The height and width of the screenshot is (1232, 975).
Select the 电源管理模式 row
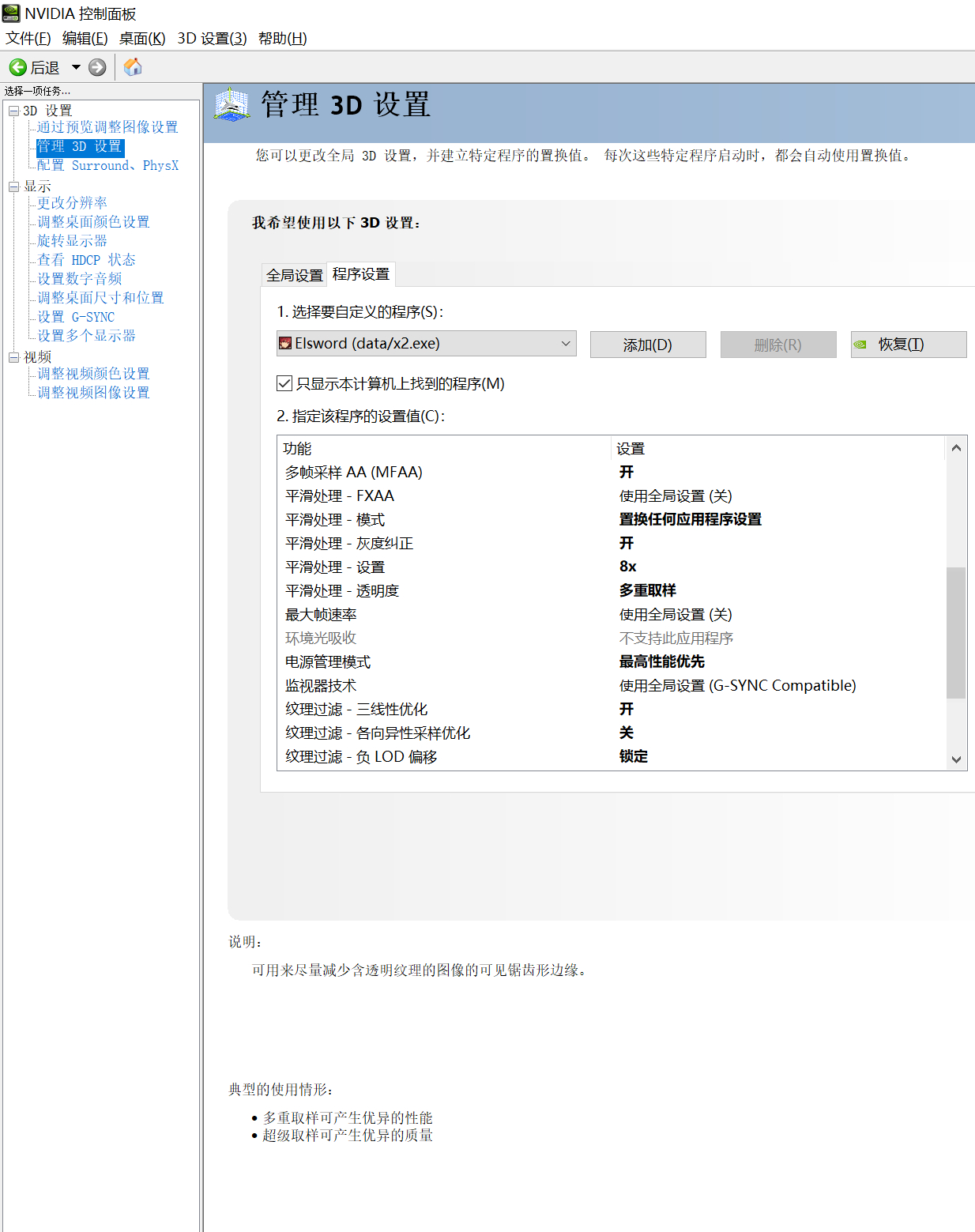pyautogui.click(x=612, y=661)
